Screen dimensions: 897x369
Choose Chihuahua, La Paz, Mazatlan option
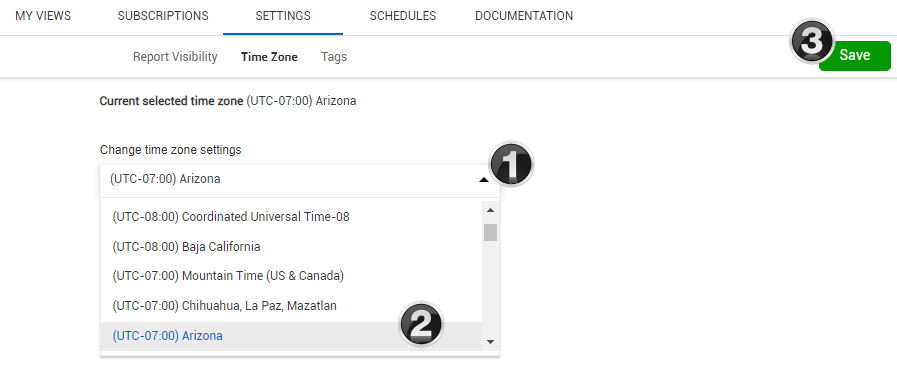pyautogui.click(x=292, y=305)
